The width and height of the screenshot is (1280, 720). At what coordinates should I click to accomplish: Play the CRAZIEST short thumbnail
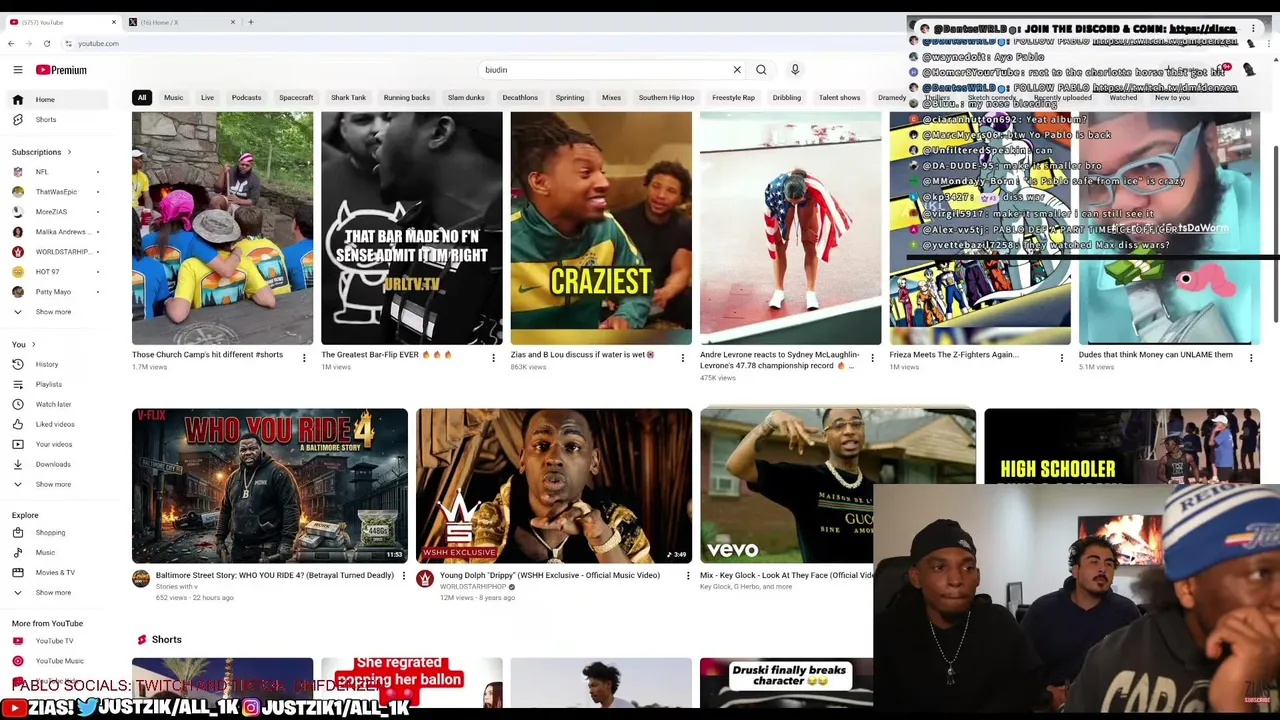click(x=601, y=228)
